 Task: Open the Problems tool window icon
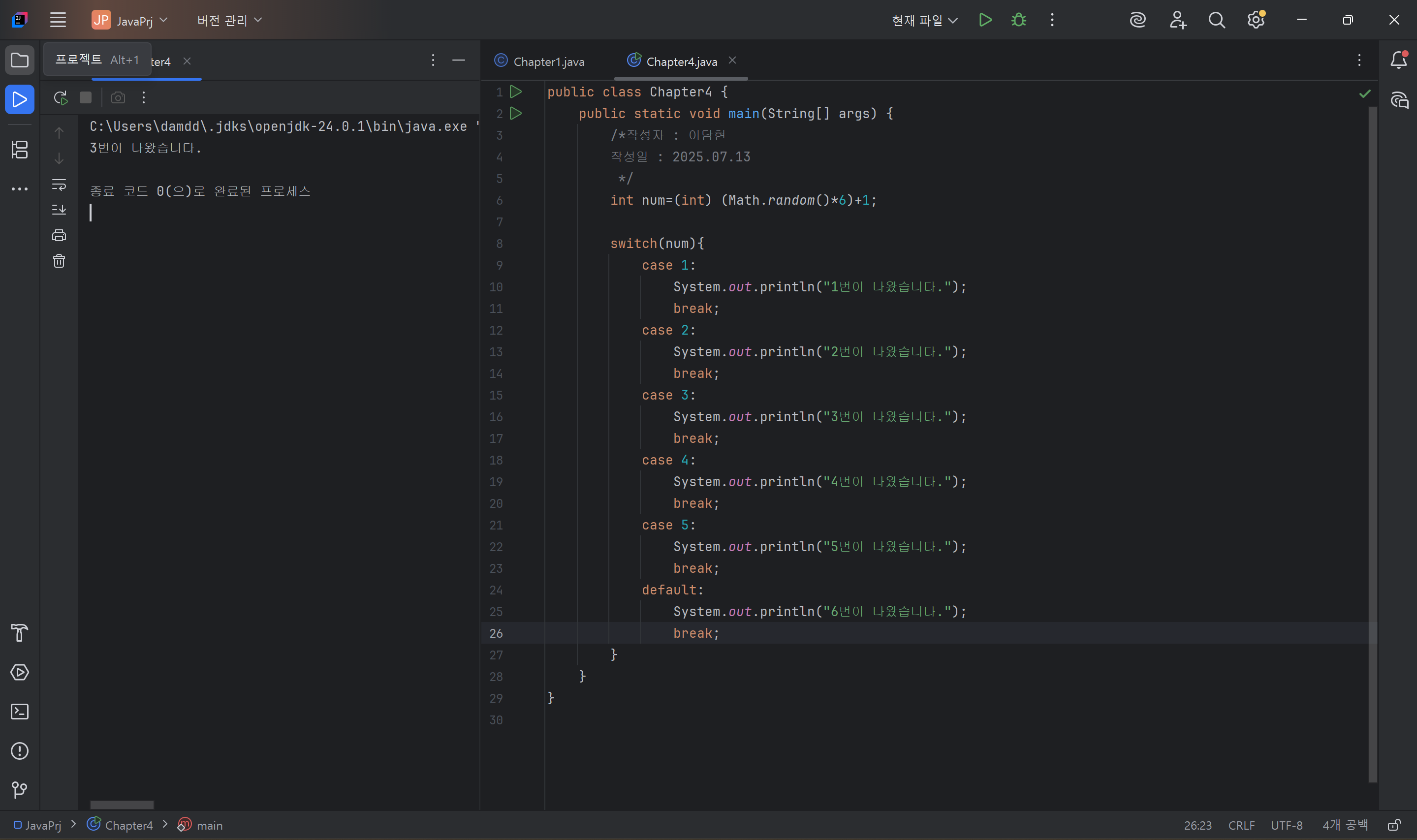[x=20, y=750]
